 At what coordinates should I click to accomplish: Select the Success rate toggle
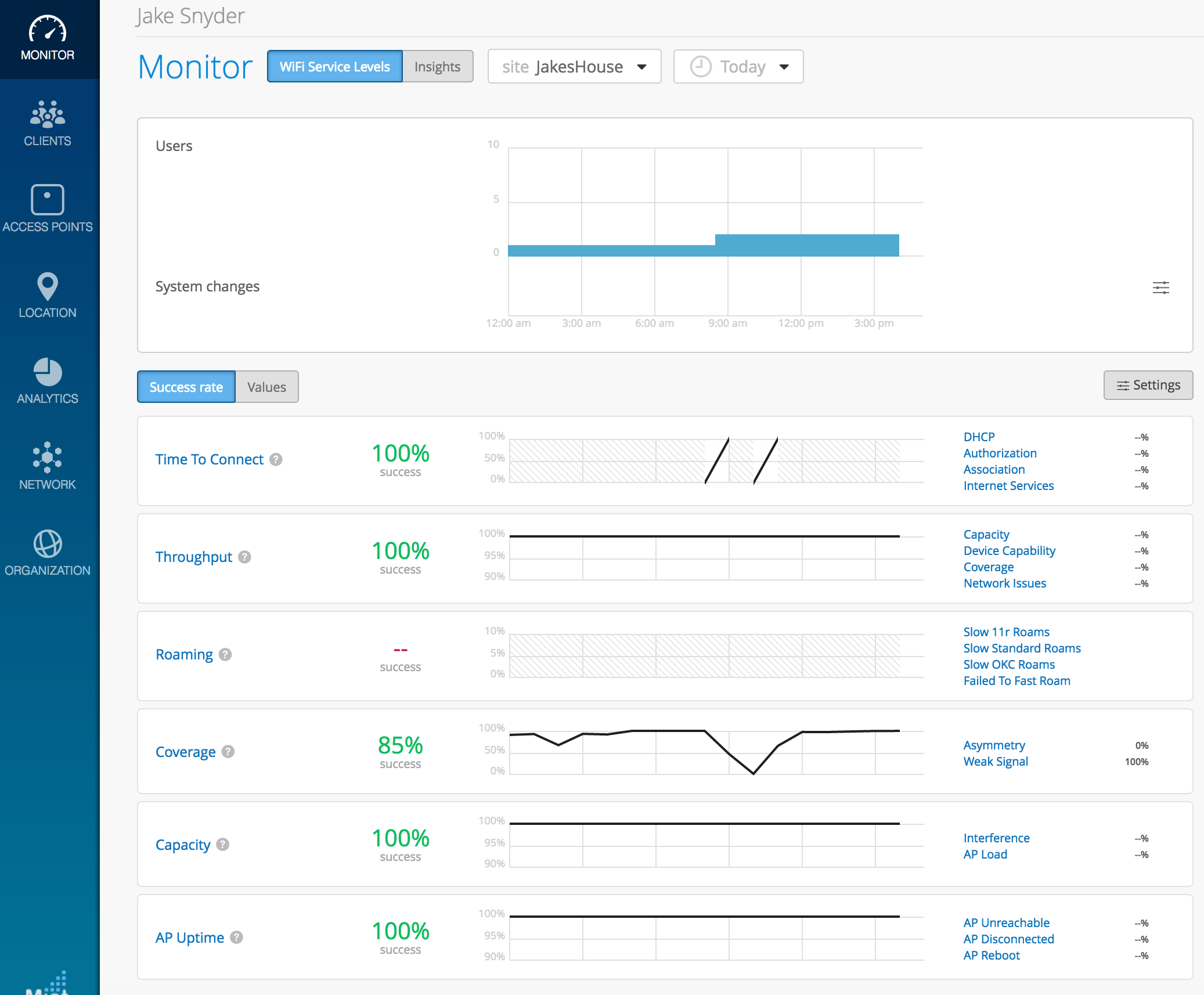click(186, 387)
